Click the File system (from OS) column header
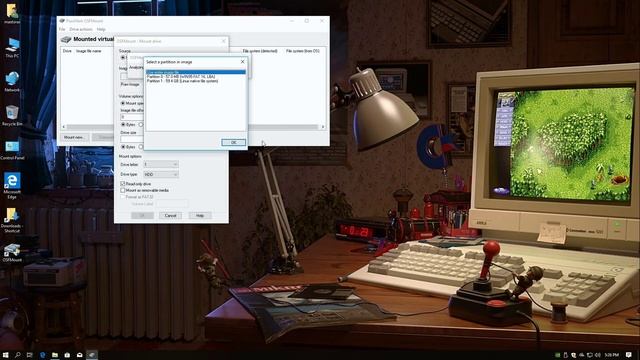The height and width of the screenshot is (360, 640). point(302,51)
